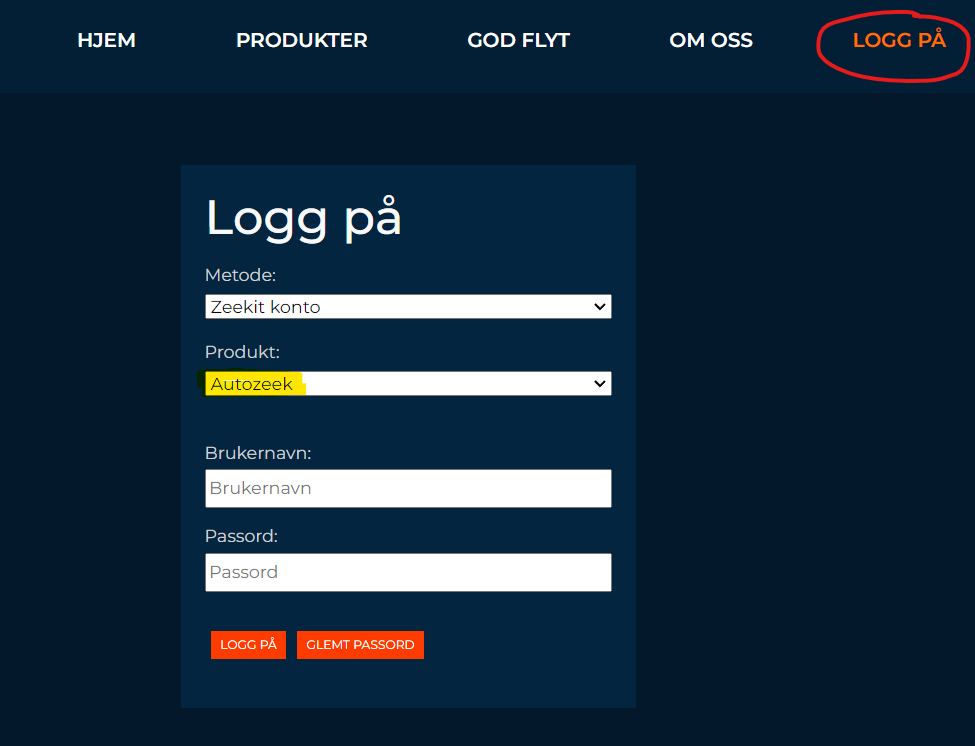This screenshot has width=975, height=746.
Task: Open the OM OSS page
Action: tap(711, 40)
